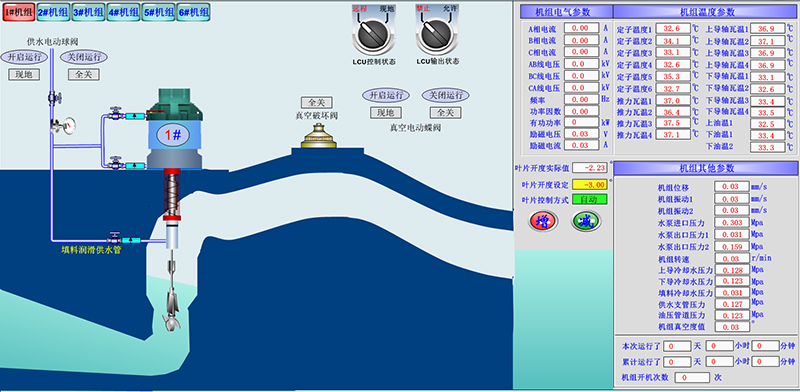The width and height of the screenshot is (800, 392).
Task: Click the lower cyan flow indicator near the motor
Action: (135, 165)
